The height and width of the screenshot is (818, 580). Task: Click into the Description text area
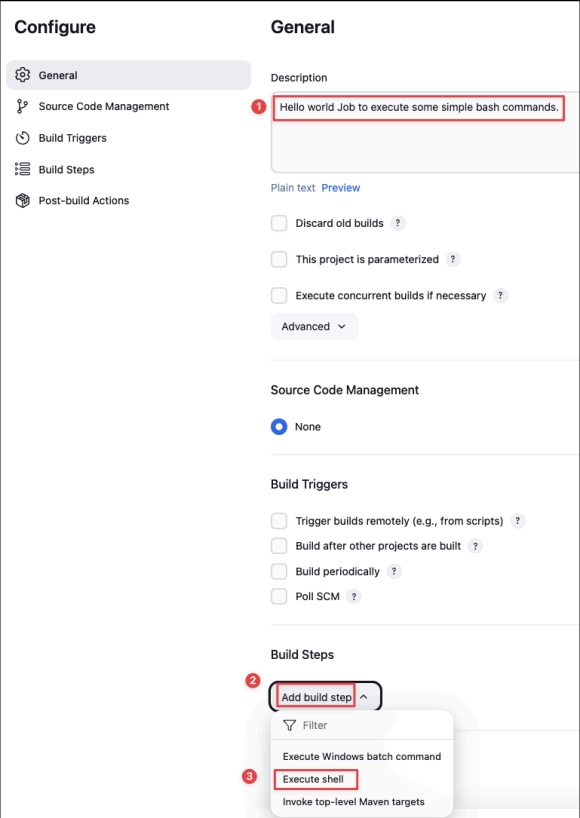pos(425,133)
